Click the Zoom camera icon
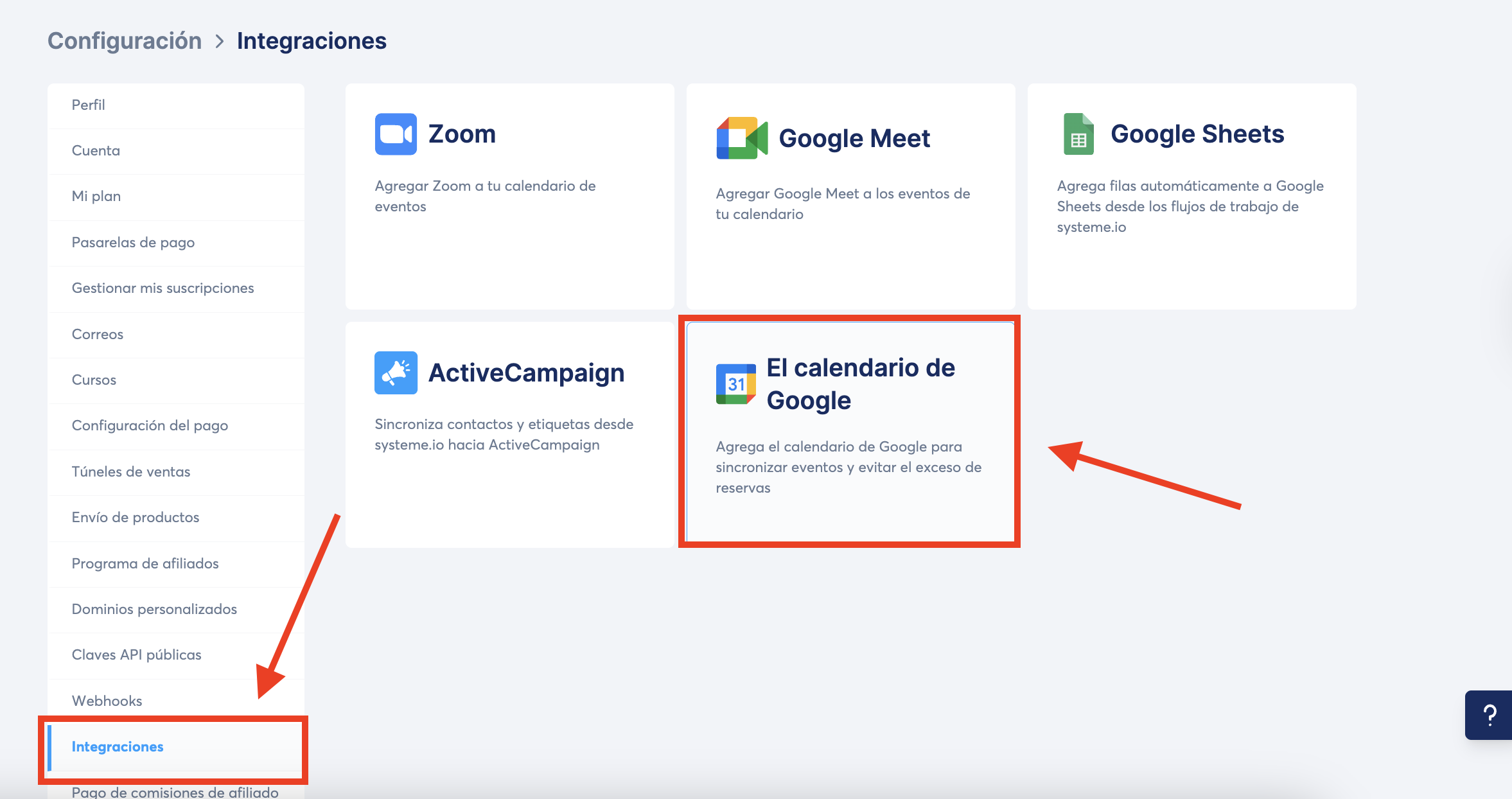 tap(396, 134)
